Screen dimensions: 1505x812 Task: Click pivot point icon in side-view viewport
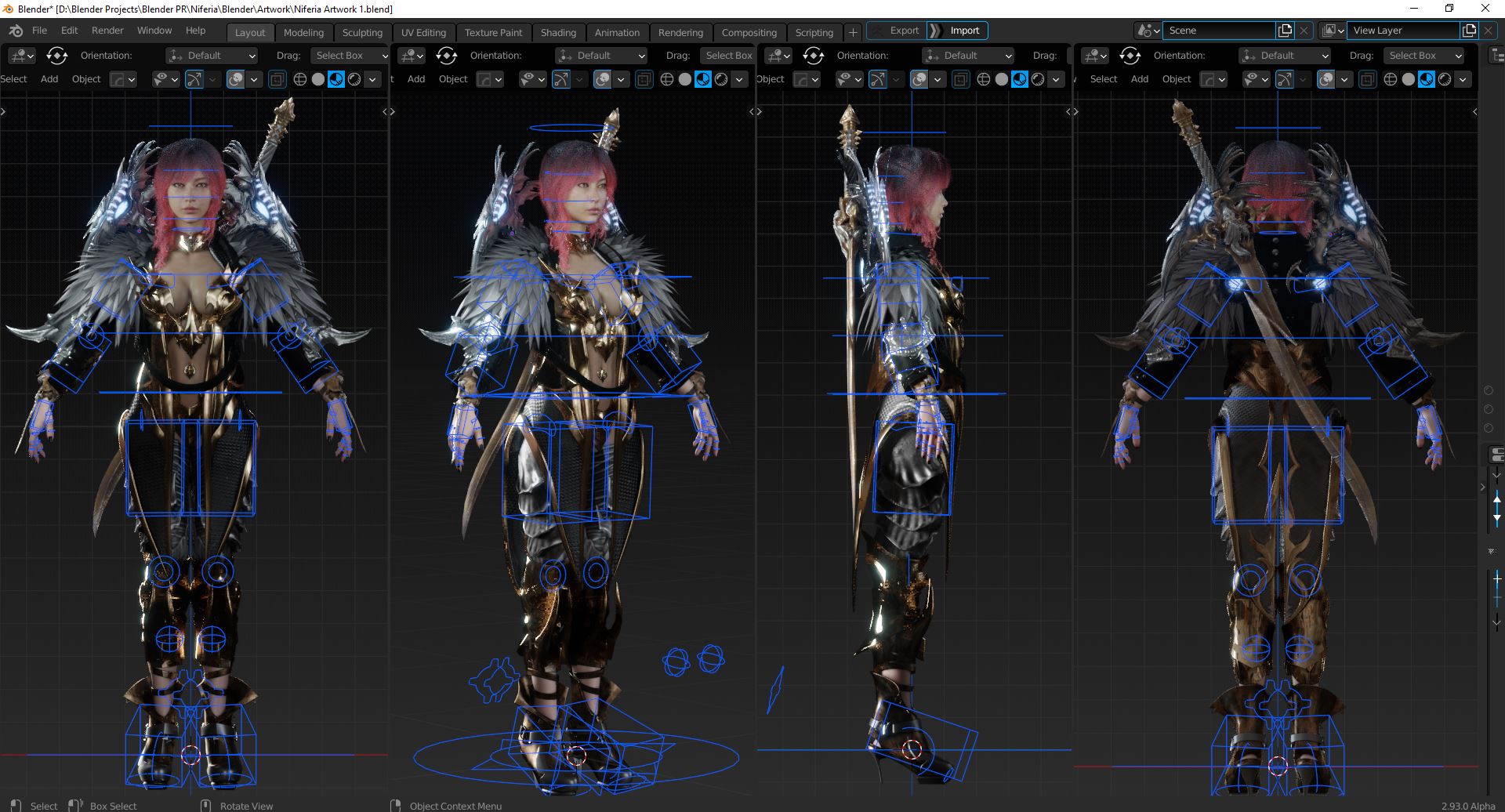[x=814, y=56]
